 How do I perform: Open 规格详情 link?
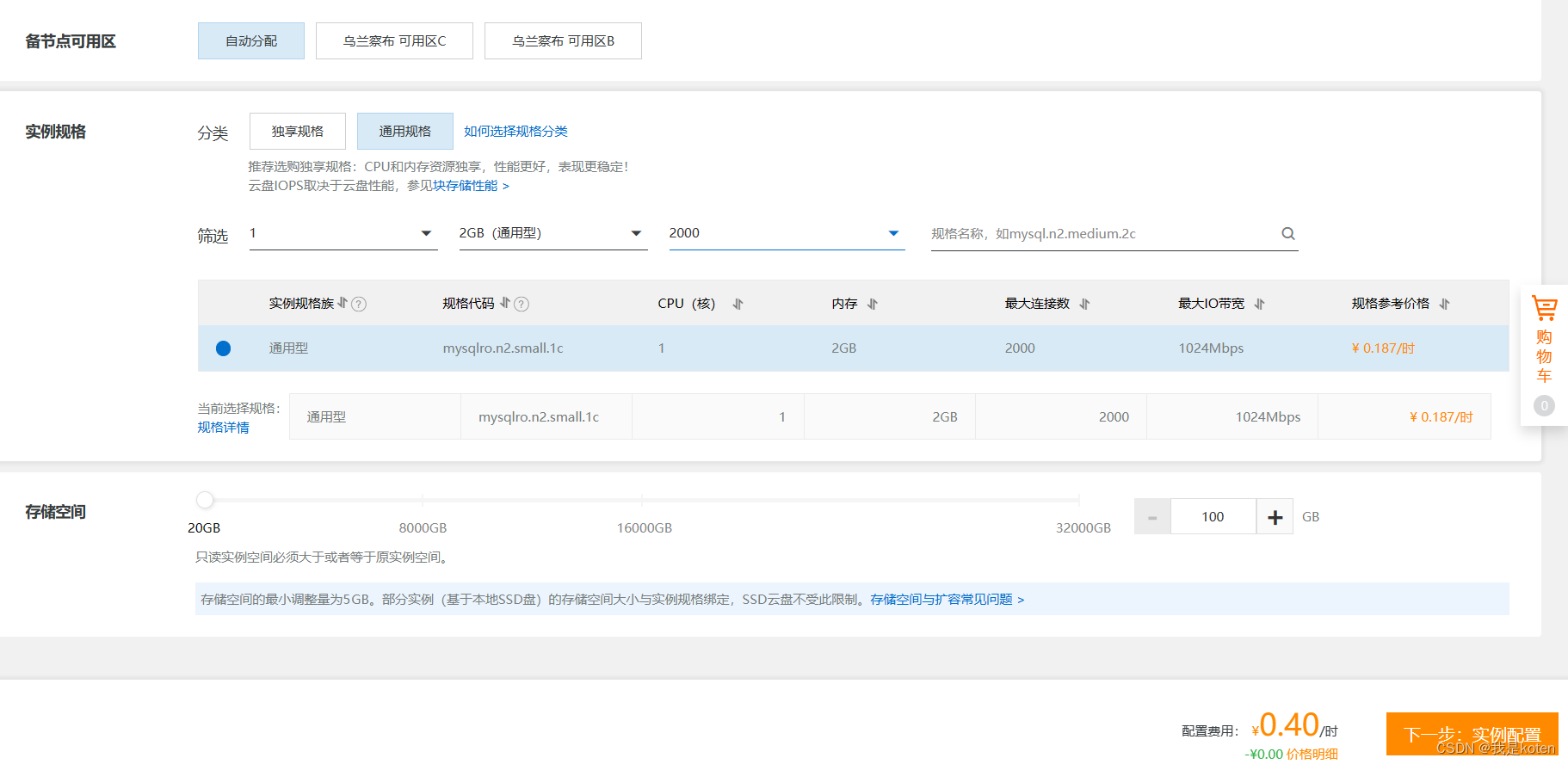[x=223, y=428]
